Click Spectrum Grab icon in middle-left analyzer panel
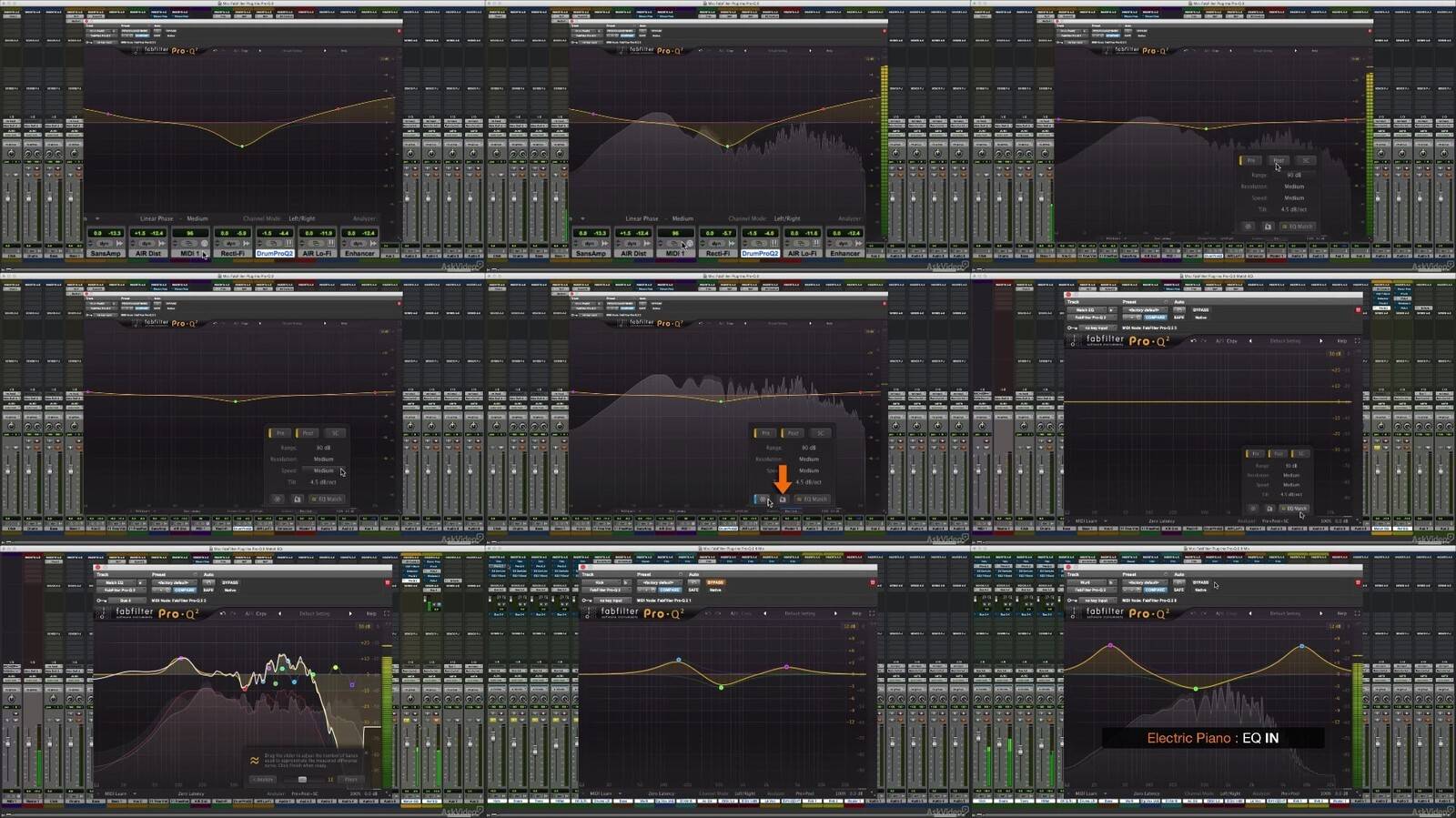 click(297, 499)
